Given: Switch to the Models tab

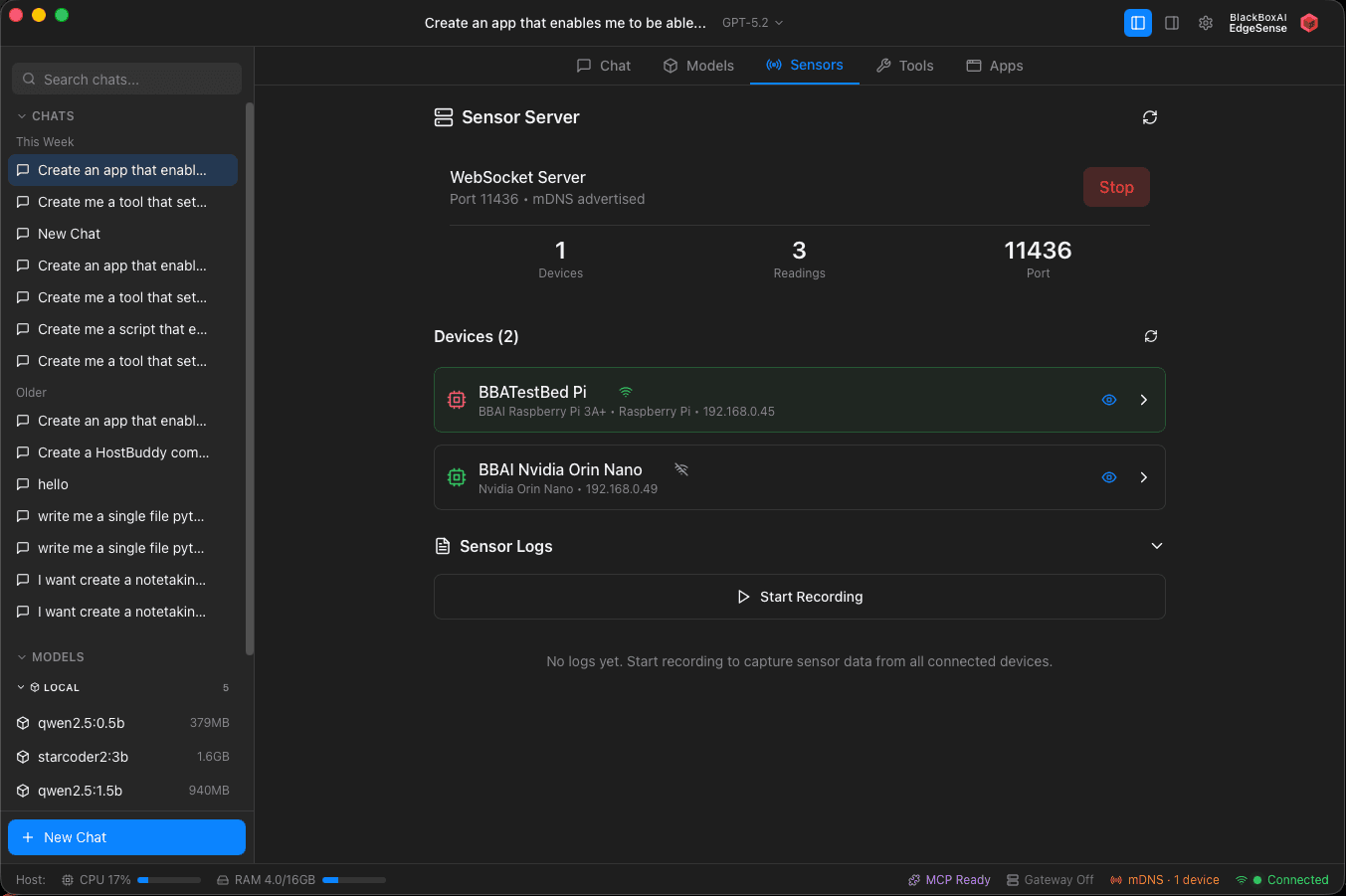Looking at the screenshot, I should pyautogui.click(x=698, y=66).
